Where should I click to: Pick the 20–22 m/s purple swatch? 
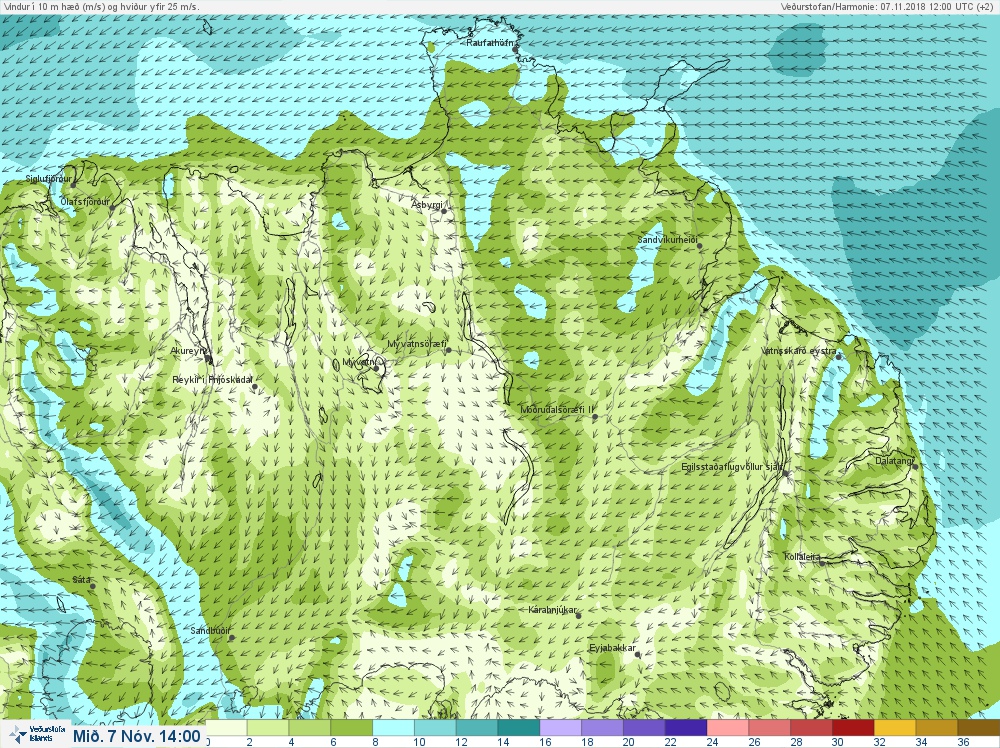[644, 728]
